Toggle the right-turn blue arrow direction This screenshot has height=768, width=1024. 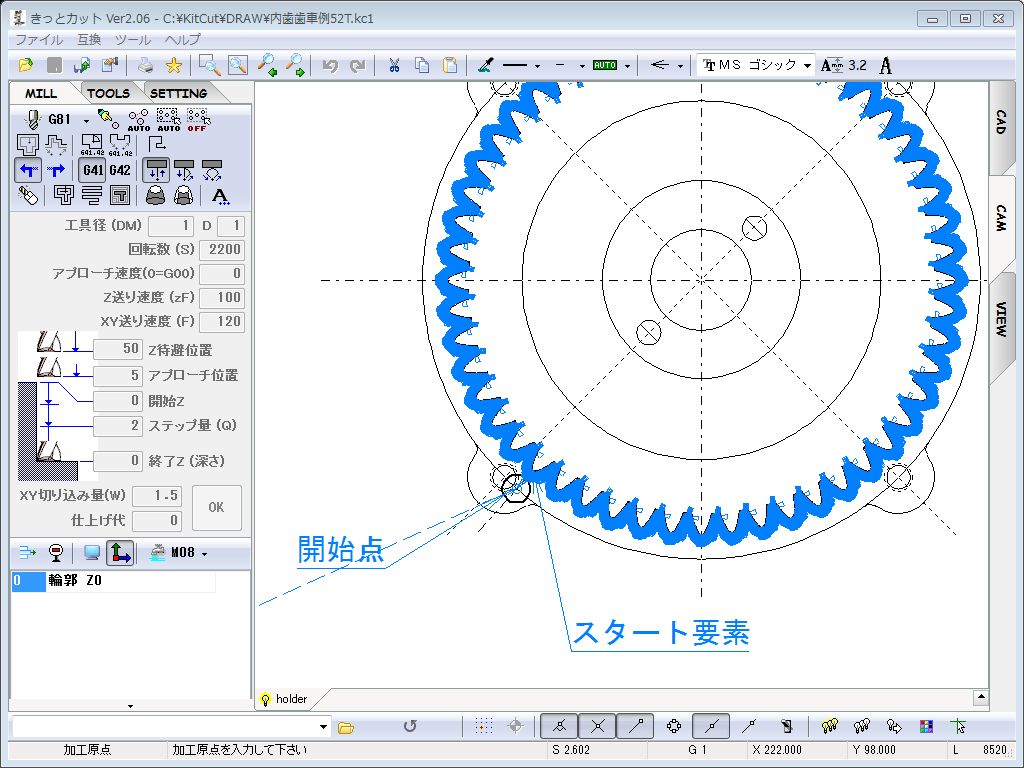click(x=57, y=170)
